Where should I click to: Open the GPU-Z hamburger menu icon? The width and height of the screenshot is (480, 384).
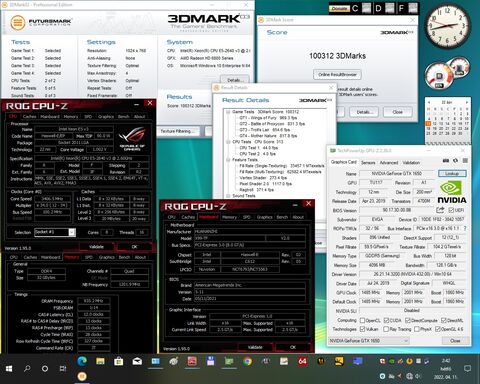pos(465,161)
